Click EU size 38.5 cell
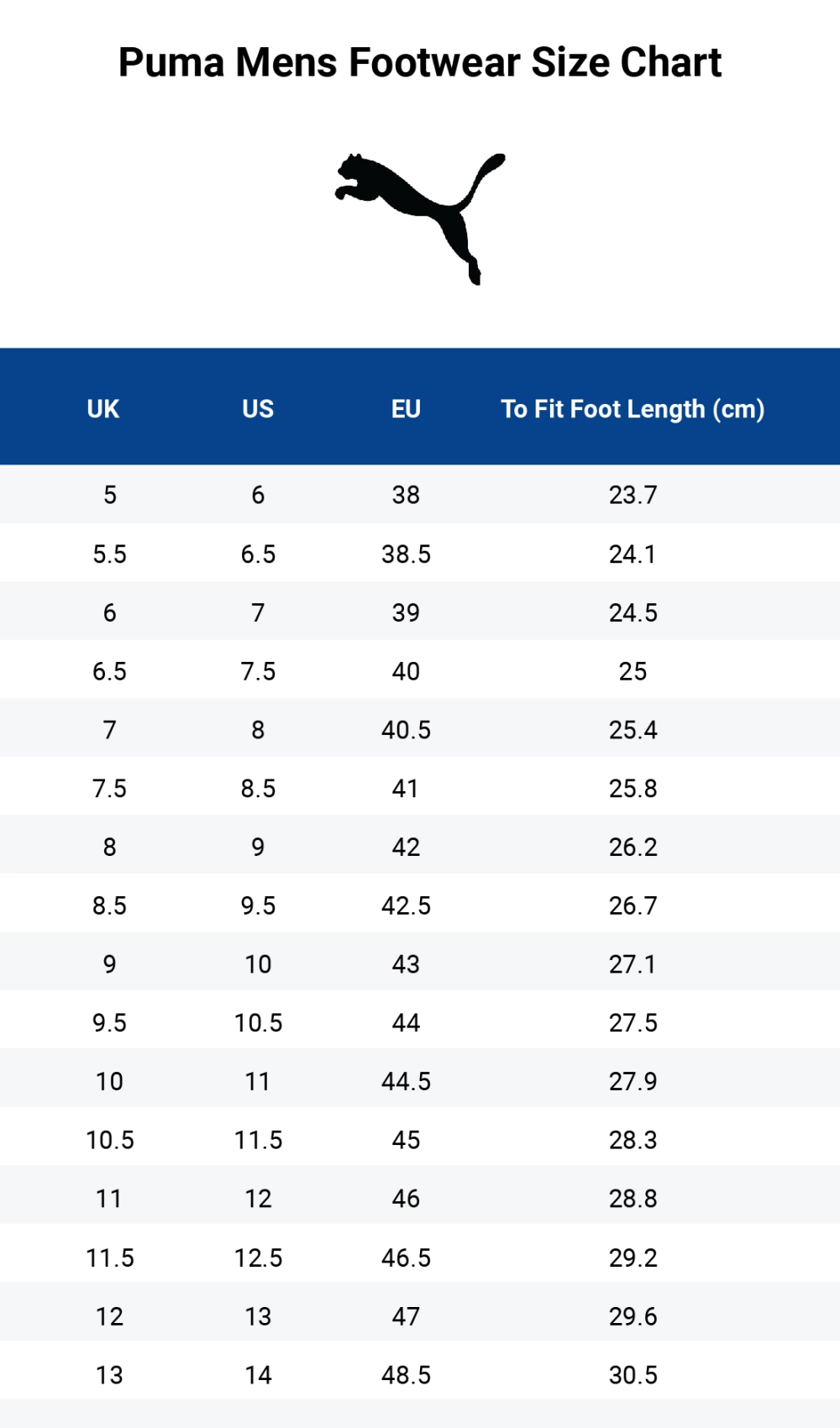 [406, 554]
